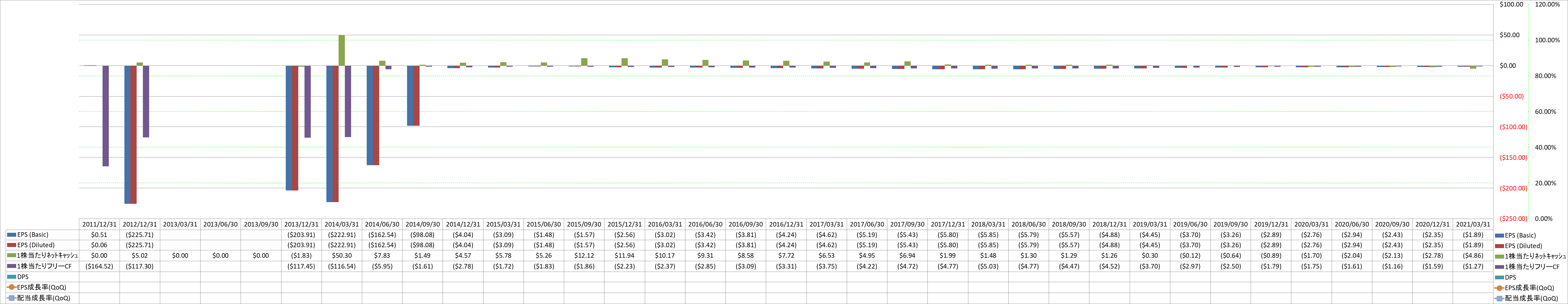1568x304 pixels.
Task: Select the 2011/12/31 date column header
Action: pos(99,224)
